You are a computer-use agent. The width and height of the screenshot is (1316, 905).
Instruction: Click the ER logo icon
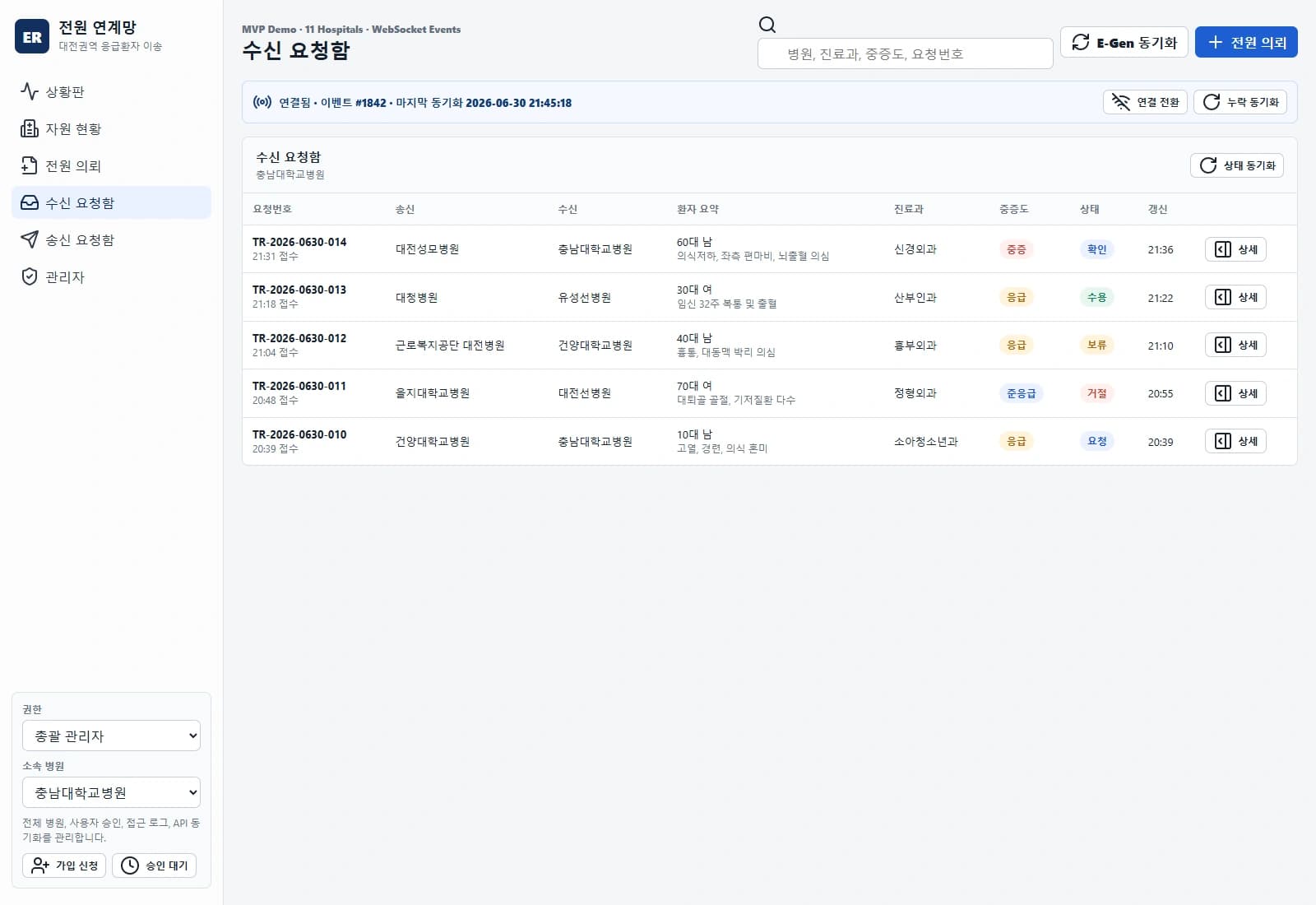point(32,36)
